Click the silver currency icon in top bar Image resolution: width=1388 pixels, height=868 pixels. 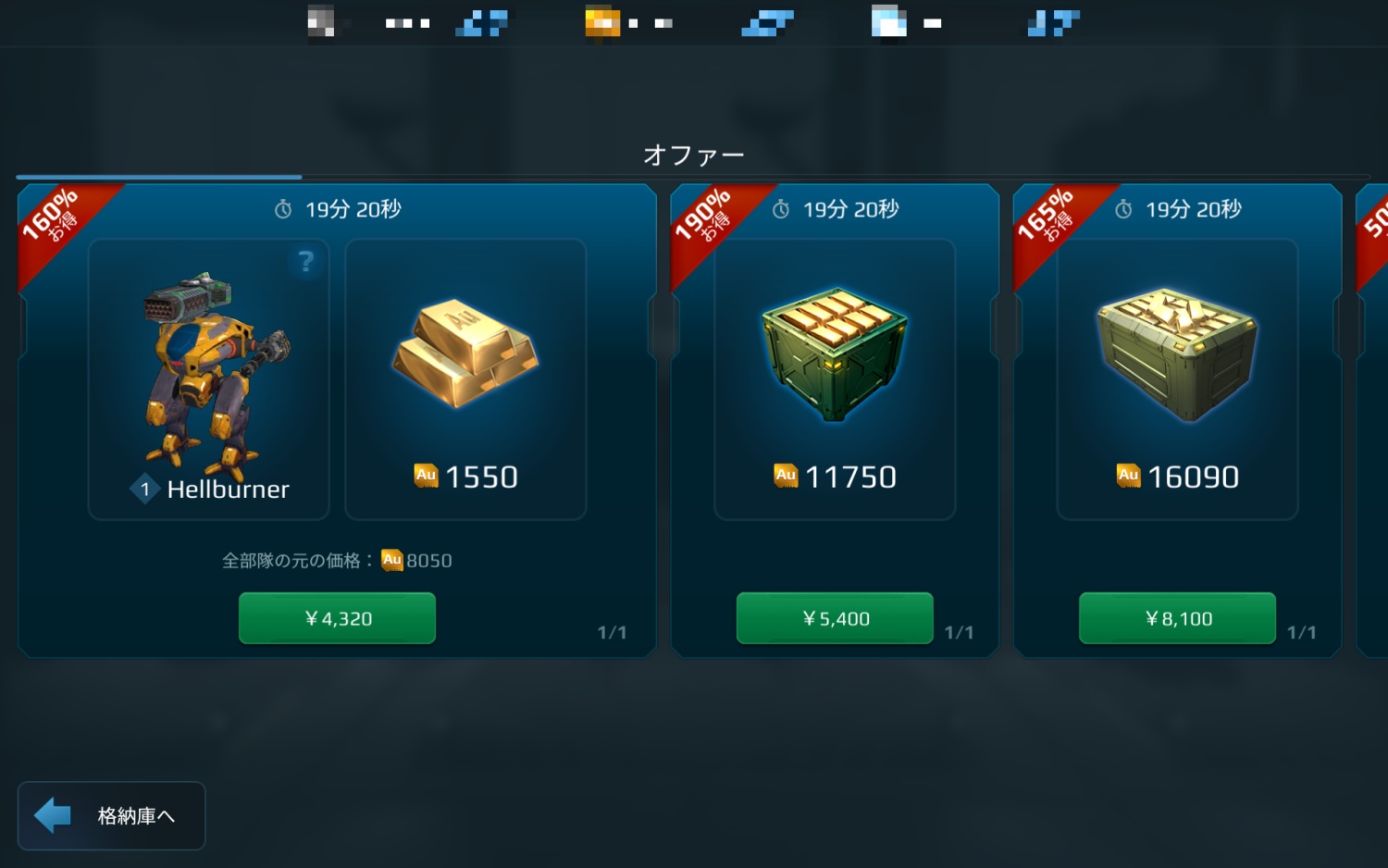pos(320,22)
